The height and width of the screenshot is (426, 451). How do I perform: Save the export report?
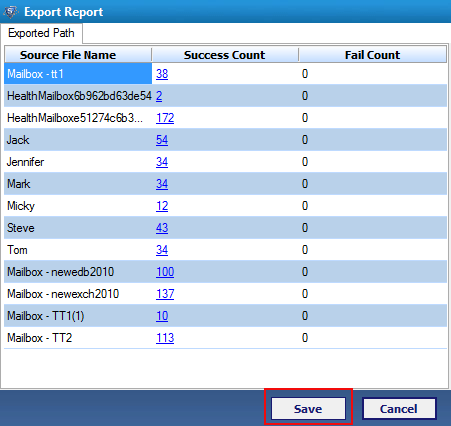(308, 408)
